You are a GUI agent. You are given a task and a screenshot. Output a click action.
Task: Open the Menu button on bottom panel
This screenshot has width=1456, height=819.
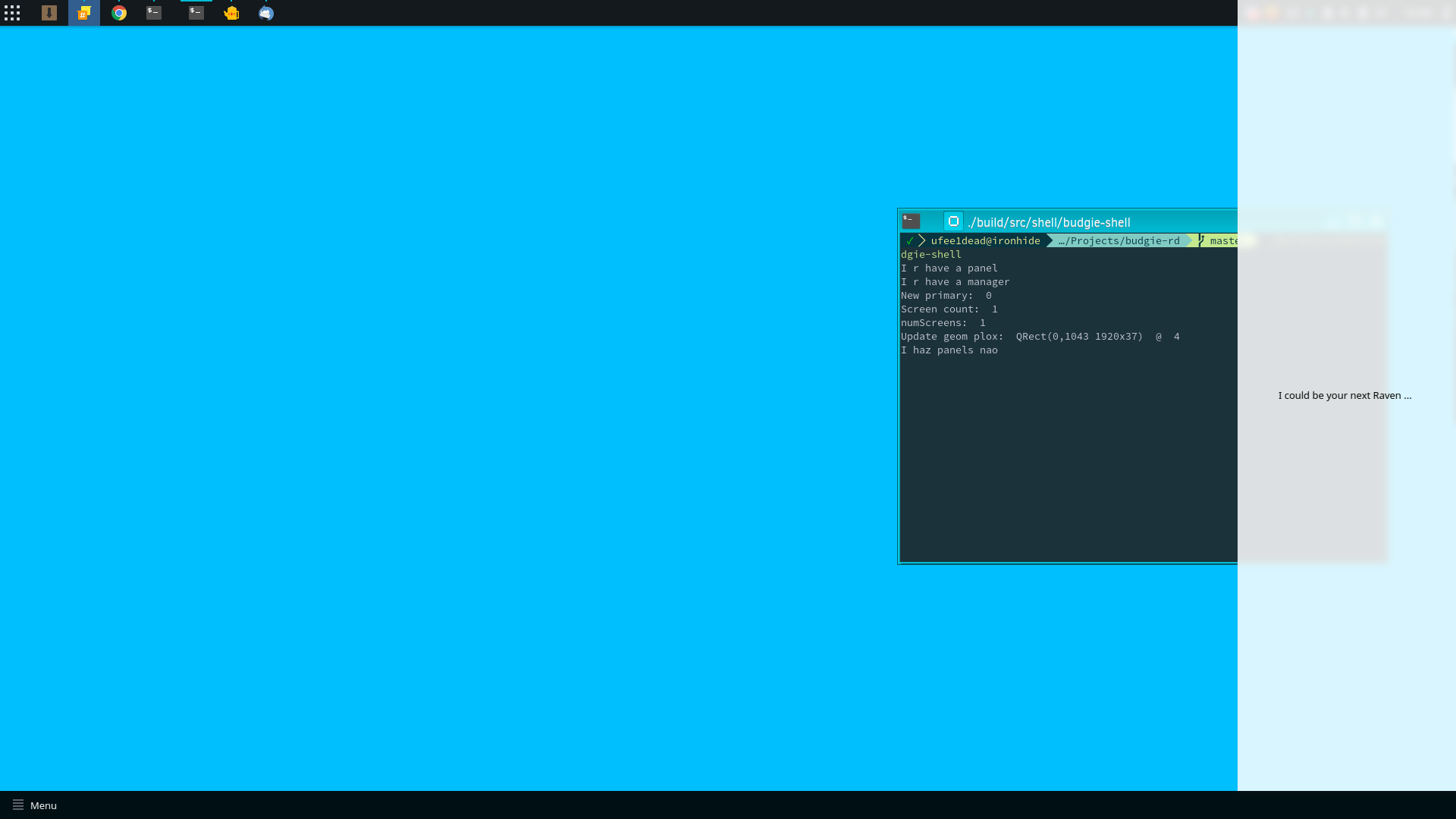(35, 805)
